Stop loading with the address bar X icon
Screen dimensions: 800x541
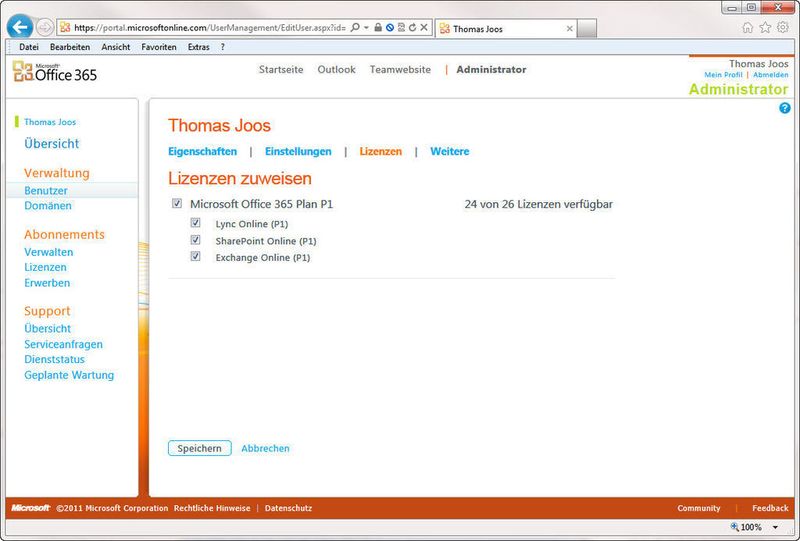424,28
